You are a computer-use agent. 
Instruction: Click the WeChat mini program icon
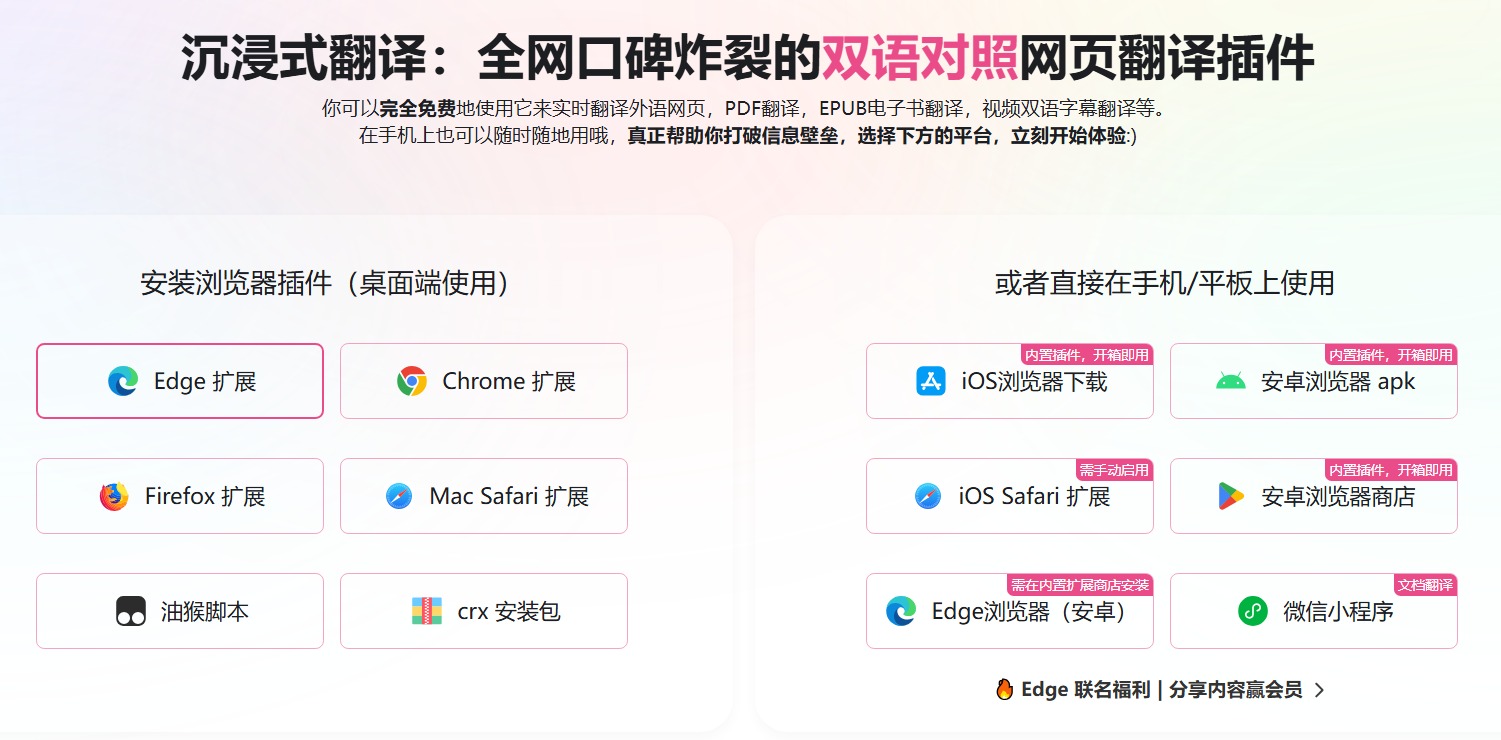click(1253, 611)
